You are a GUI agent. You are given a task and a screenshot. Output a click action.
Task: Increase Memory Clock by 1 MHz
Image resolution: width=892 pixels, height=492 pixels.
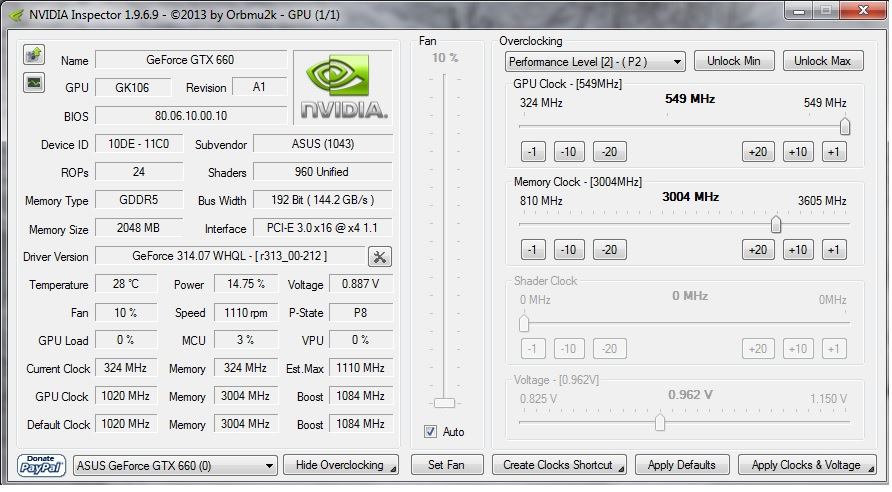click(x=834, y=250)
